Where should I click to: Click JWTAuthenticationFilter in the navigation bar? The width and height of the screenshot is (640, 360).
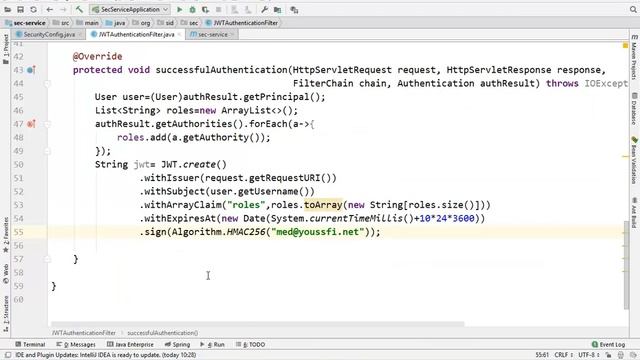coord(242,23)
